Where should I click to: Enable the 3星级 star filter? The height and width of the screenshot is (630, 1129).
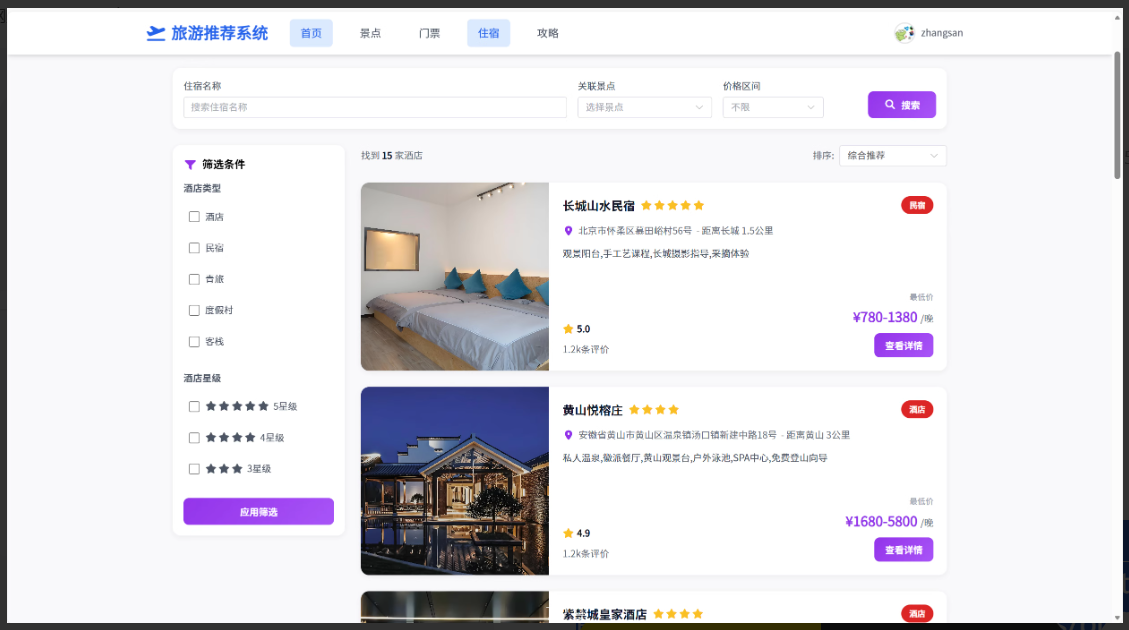[x=194, y=469]
